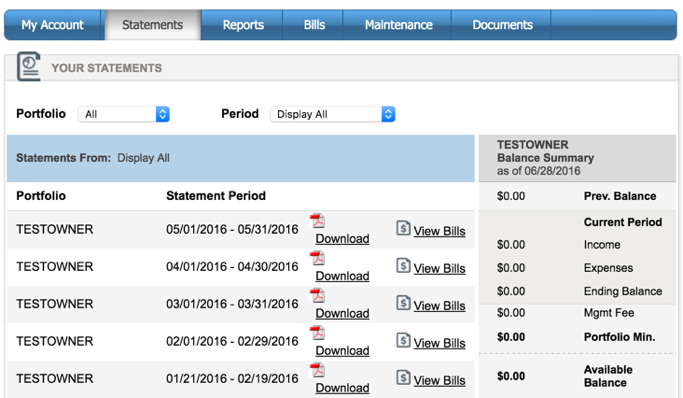Image resolution: width=683 pixels, height=398 pixels.
Task: Click the Your Statements document icon
Action: point(29,67)
